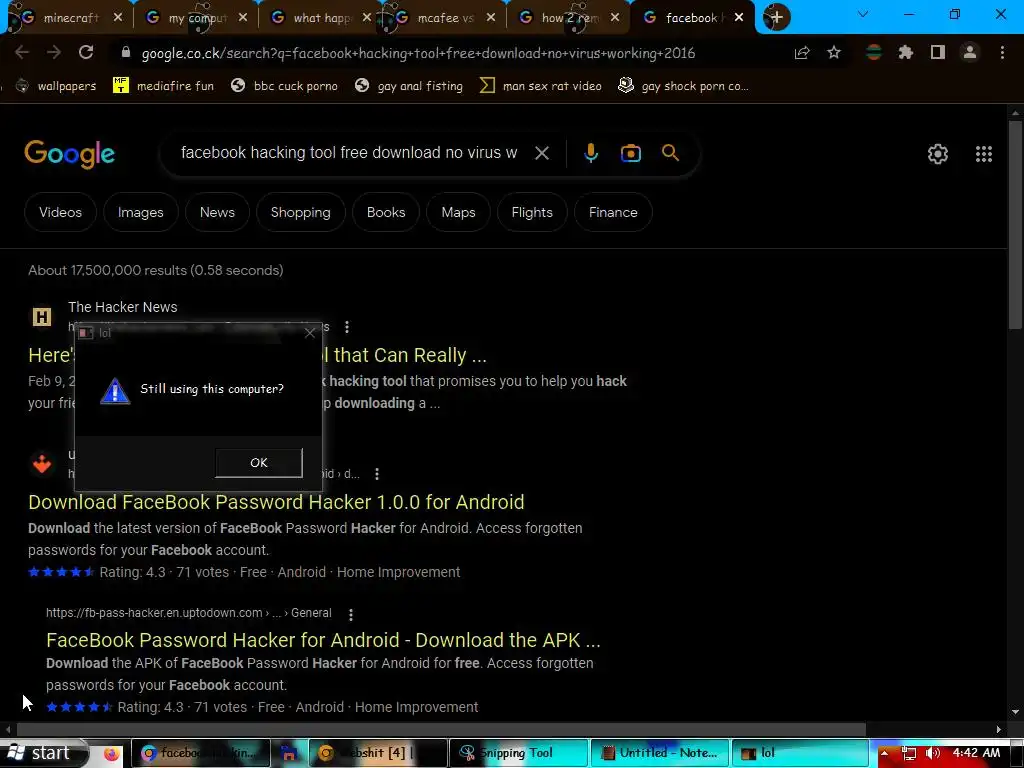Close the lol message dialog
The image size is (1024, 768).
click(310, 333)
